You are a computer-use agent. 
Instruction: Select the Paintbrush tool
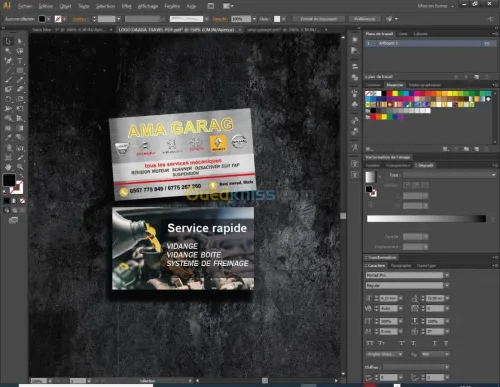tap(8, 80)
